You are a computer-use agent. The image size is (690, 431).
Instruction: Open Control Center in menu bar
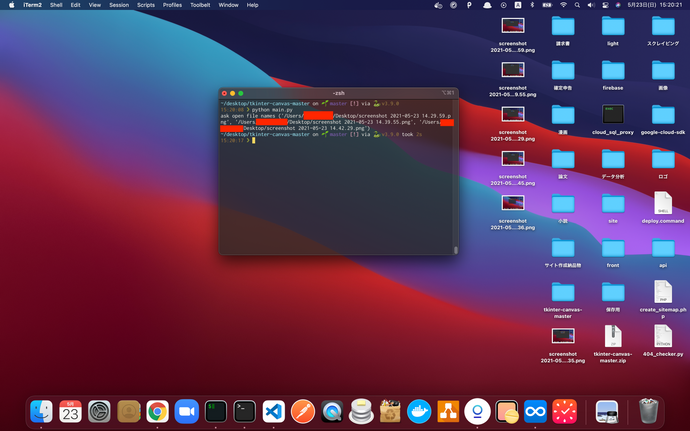coord(605,5)
